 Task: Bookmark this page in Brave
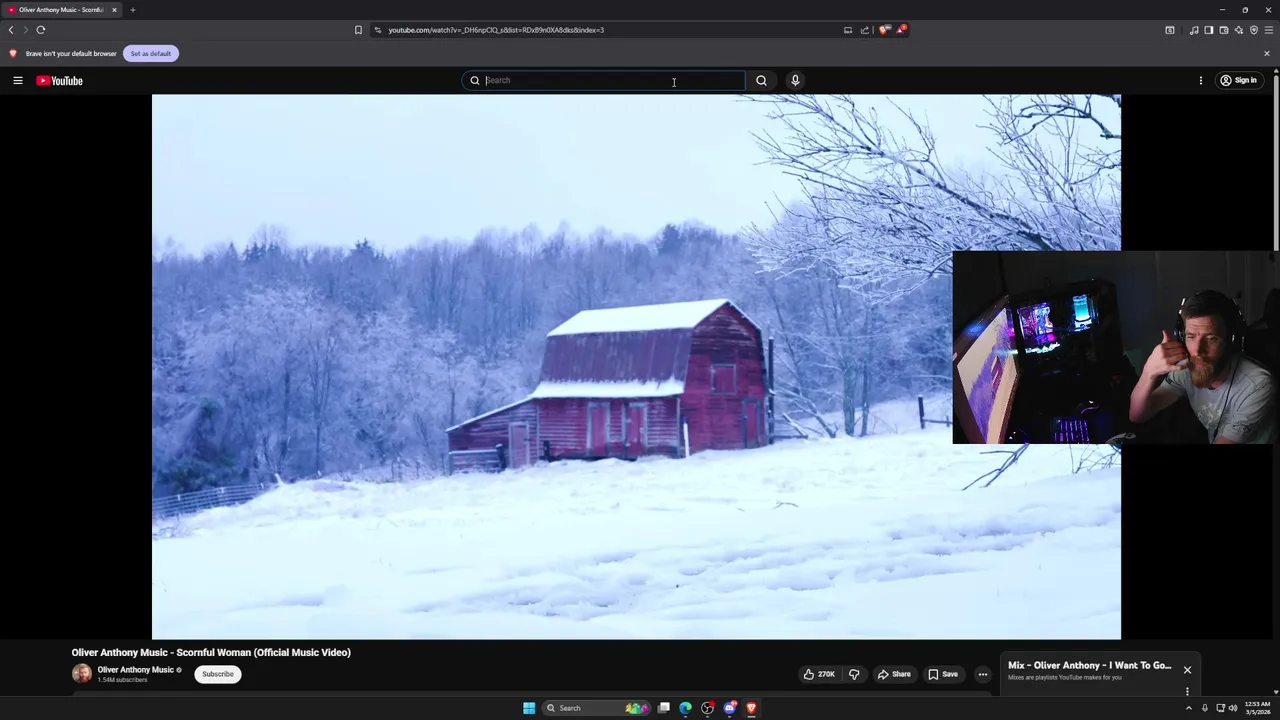[x=358, y=30]
